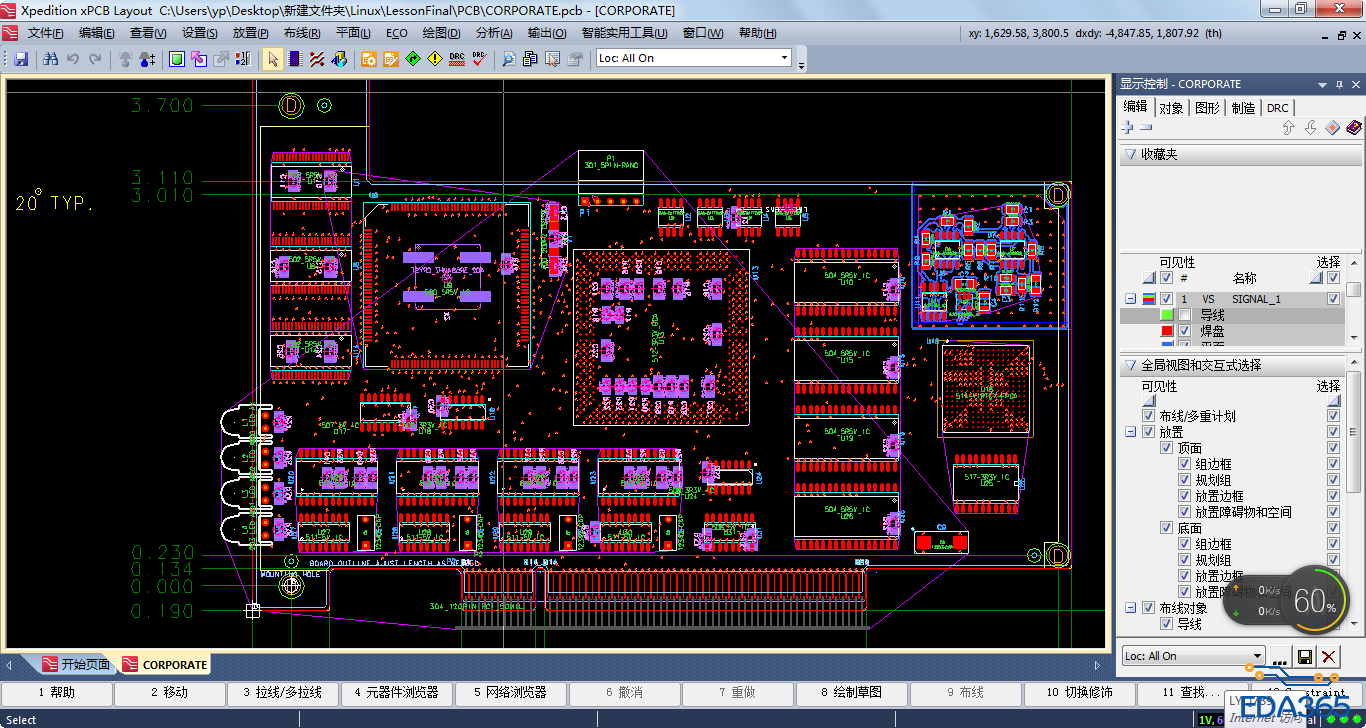Click the save scheme floppy icon
The height and width of the screenshot is (728, 1366).
(x=1304, y=657)
